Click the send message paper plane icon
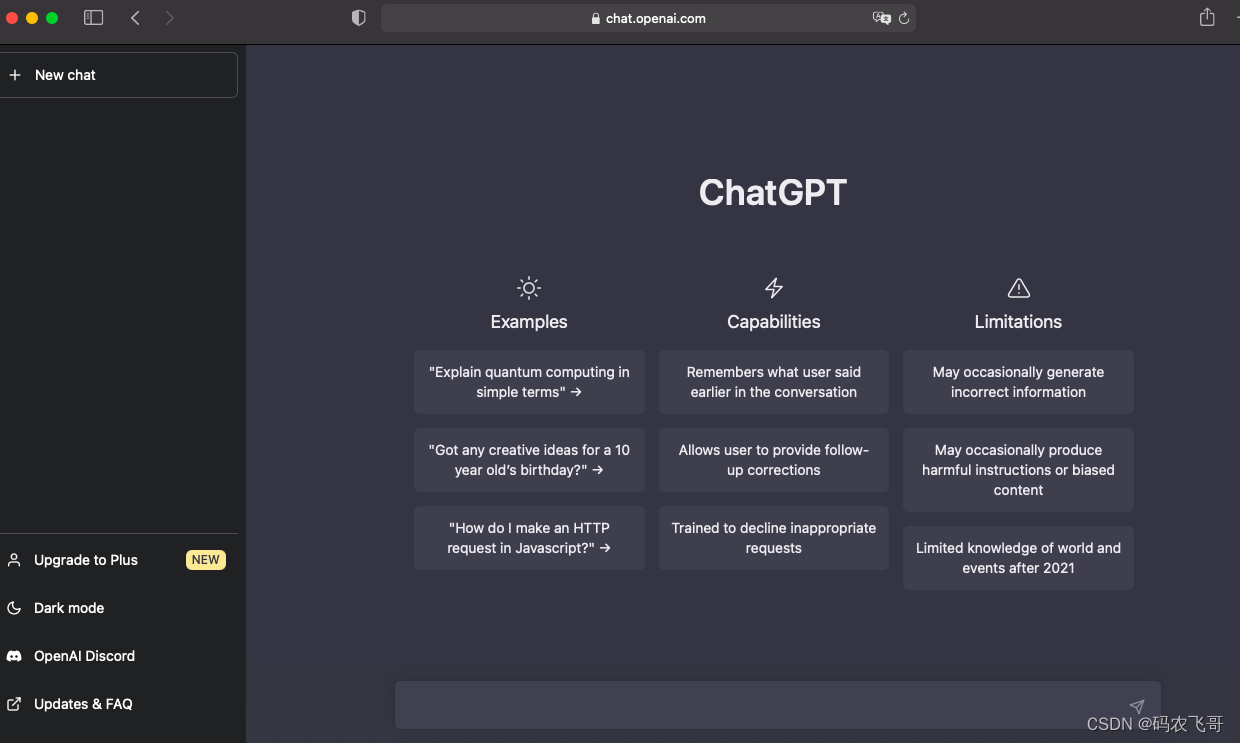This screenshot has height=743, width=1240. (x=1136, y=707)
